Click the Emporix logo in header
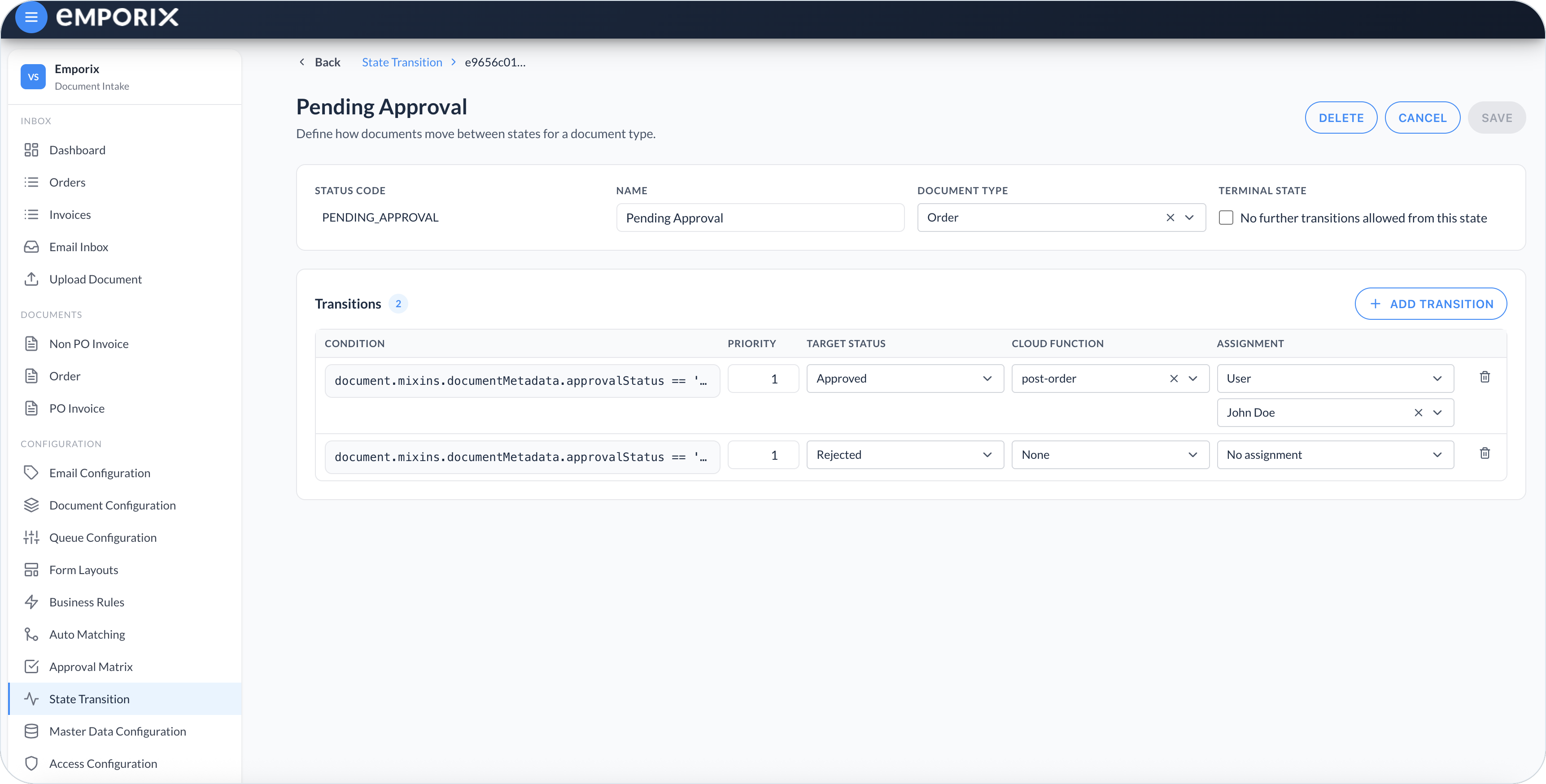1546x784 pixels. point(118,17)
